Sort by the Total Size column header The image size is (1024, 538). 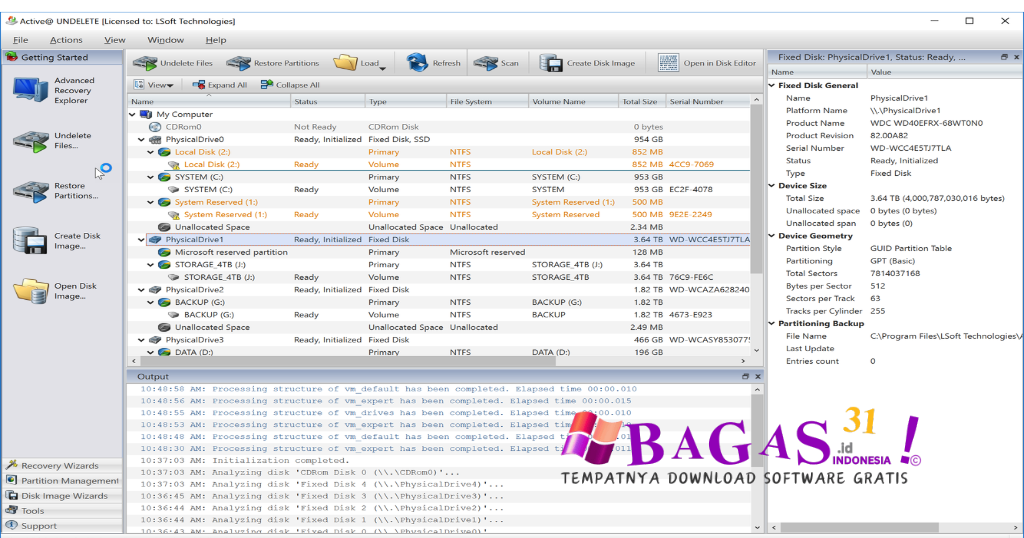click(x=641, y=102)
